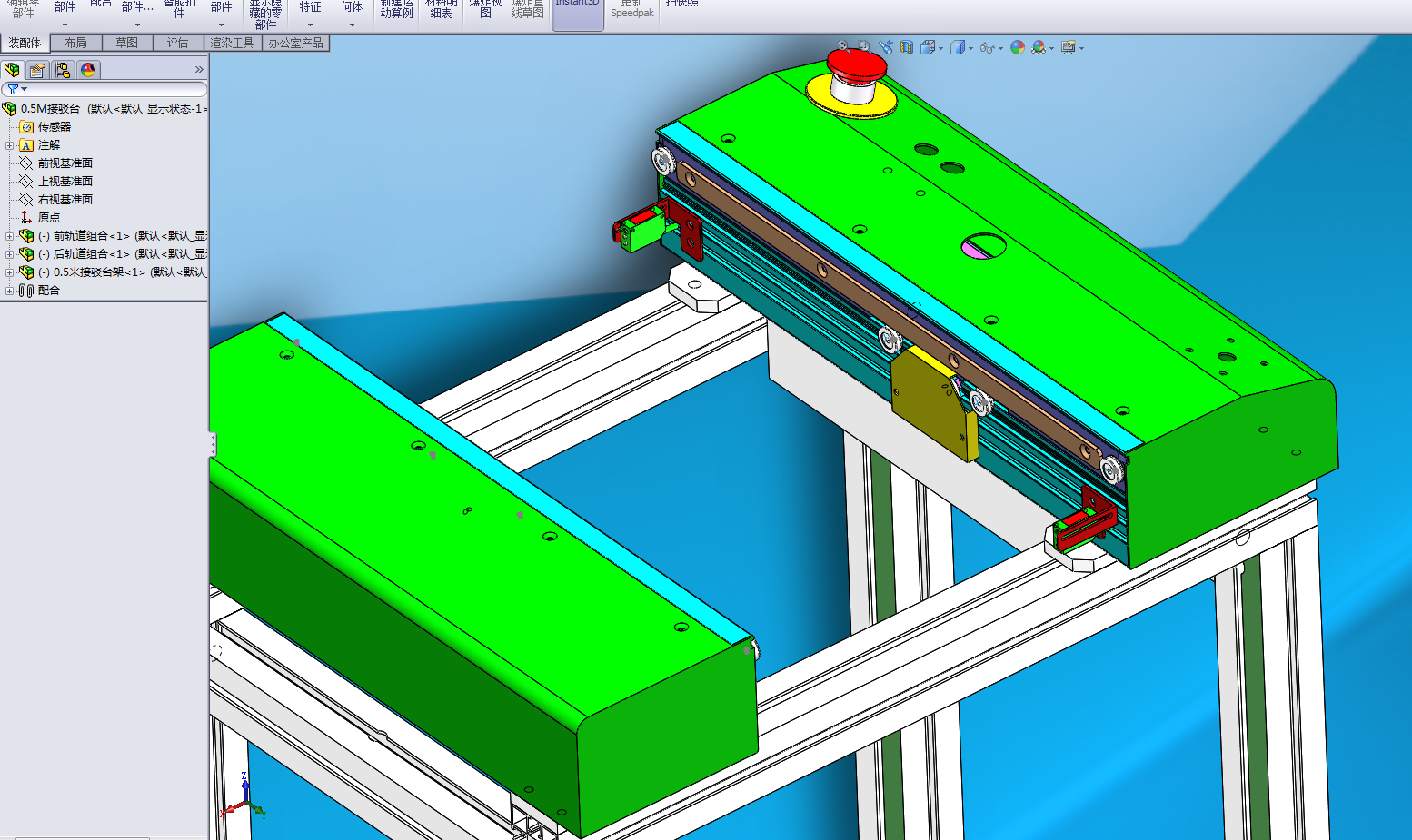The height and width of the screenshot is (840, 1412).
Task: Open the Apply Scene dropdown arrow
Action: [1052, 48]
